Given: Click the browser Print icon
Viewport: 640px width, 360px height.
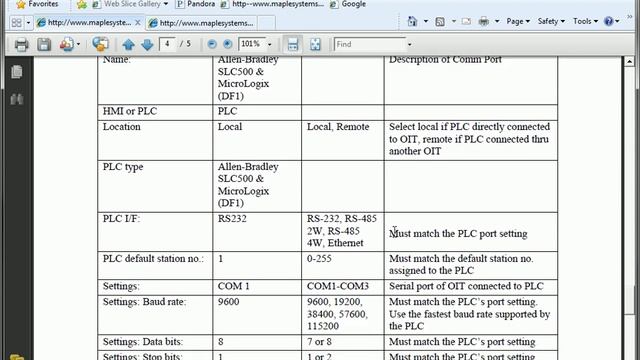Looking at the screenshot, I should coord(484,21).
